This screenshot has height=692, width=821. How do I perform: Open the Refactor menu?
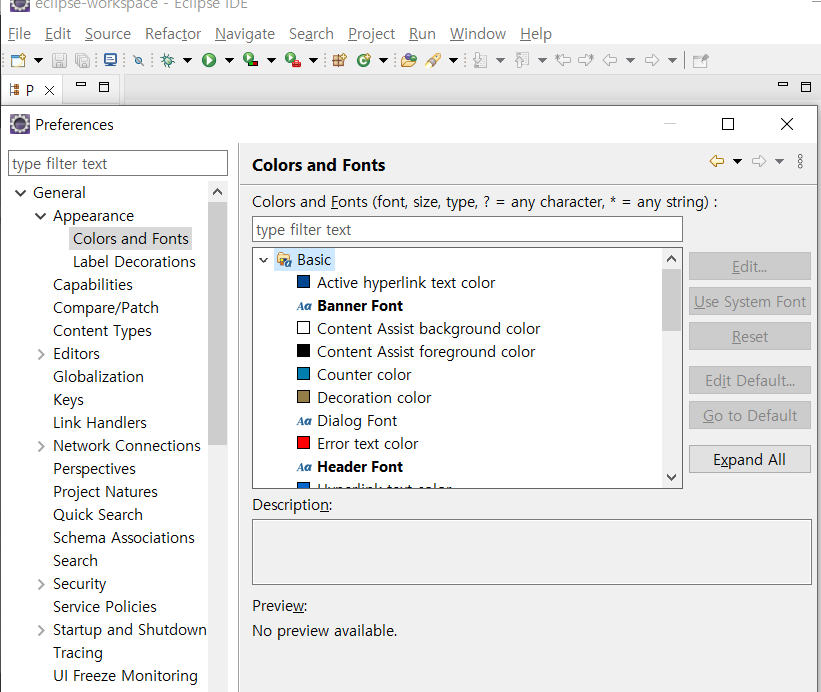[173, 34]
